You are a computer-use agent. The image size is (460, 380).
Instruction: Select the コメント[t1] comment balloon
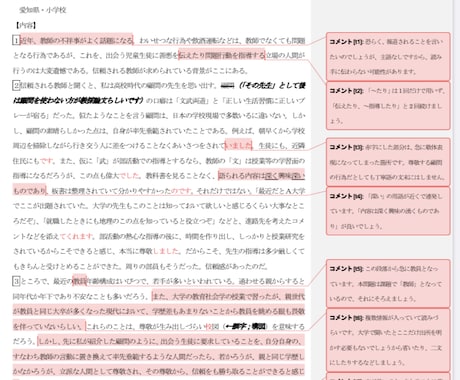tap(388, 56)
